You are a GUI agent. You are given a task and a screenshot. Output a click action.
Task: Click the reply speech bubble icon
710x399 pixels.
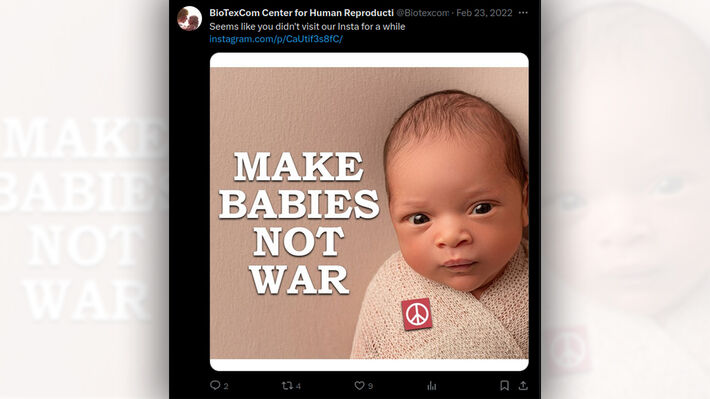[215, 385]
